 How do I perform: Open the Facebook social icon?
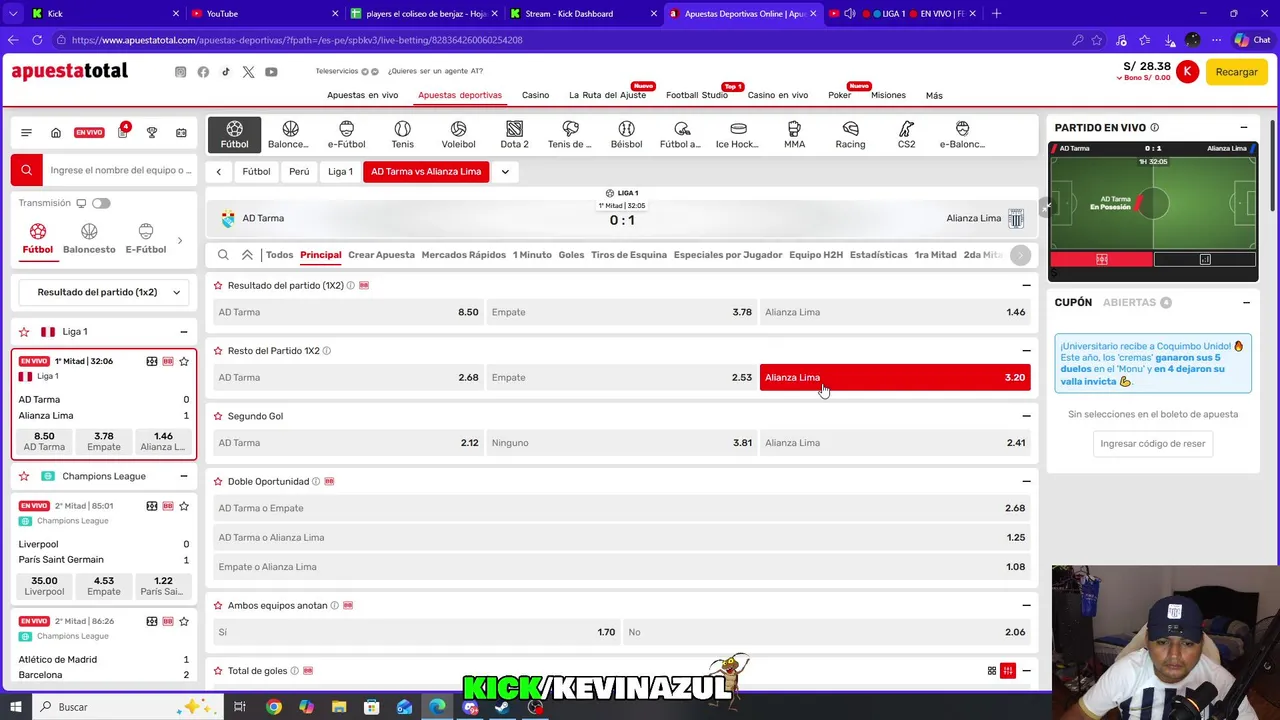203,72
